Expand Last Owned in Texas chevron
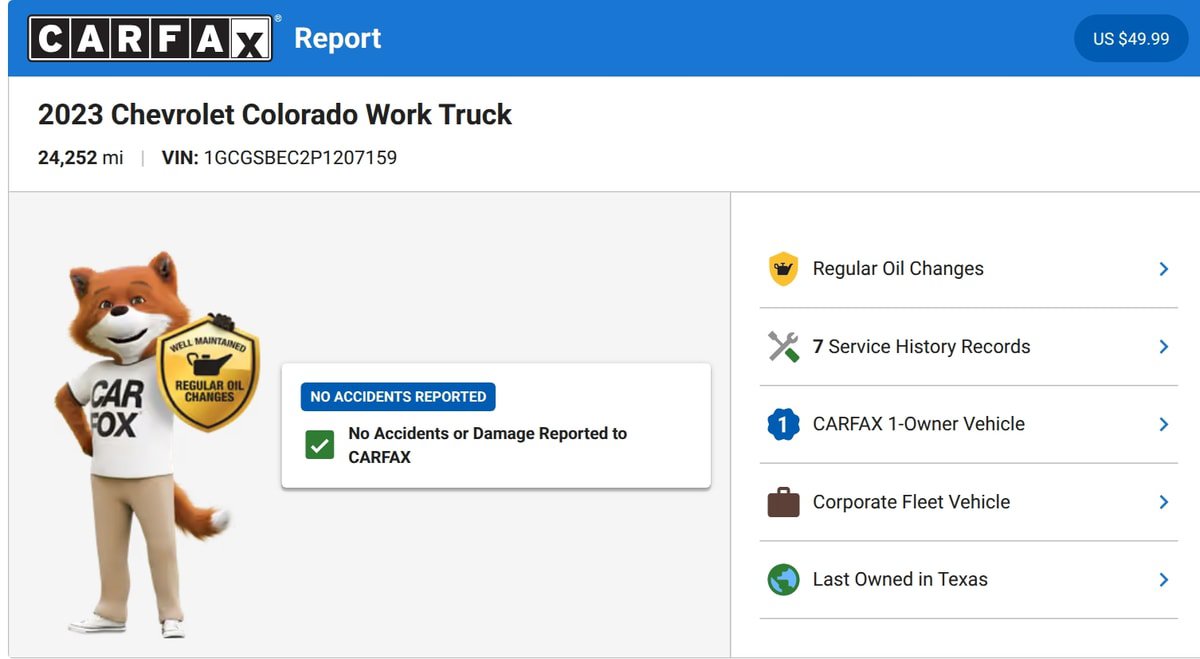This screenshot has width=1200, height=659. tap(1163, 580)
